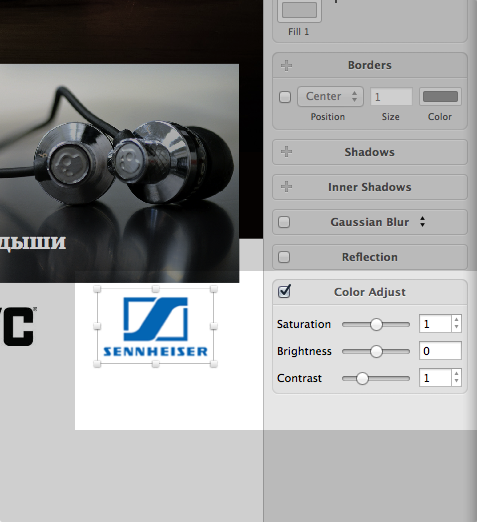Uncheck the Color Adjust checkbox

pos(284,292)
